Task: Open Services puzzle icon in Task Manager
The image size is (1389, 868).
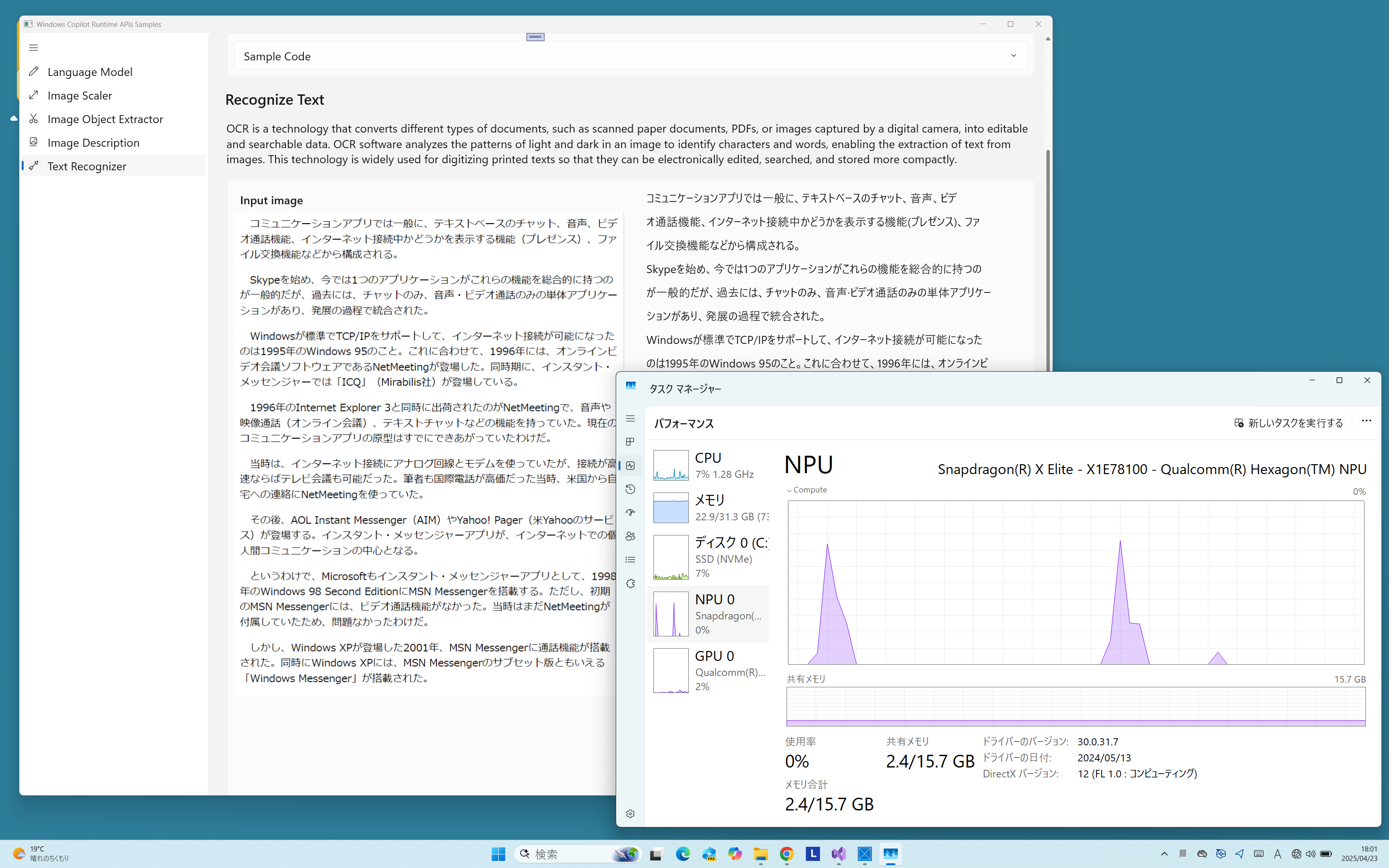Action: click(630, 583)
